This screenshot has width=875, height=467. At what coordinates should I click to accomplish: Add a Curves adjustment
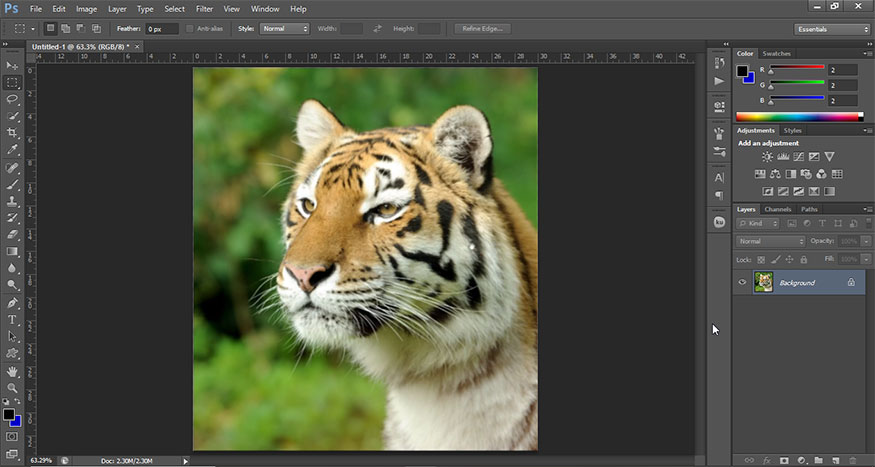coord(799,157)
